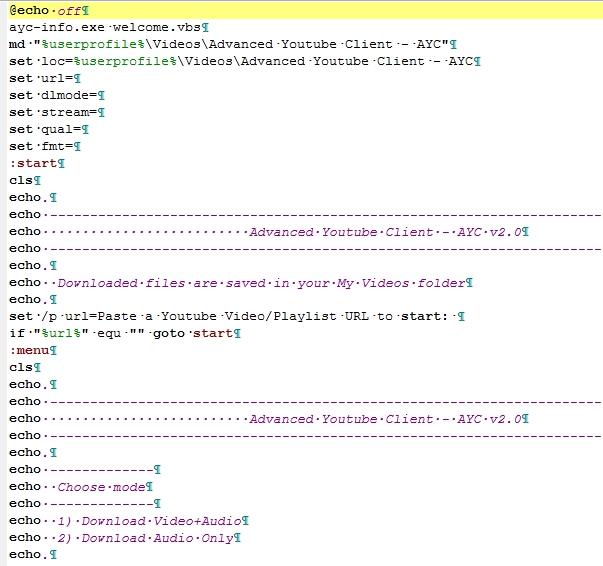Click the 'ayc-info.exe welcome.vbs' line
Image resolution: width=603 pixels, height=566 pixels.
point(109,27)
